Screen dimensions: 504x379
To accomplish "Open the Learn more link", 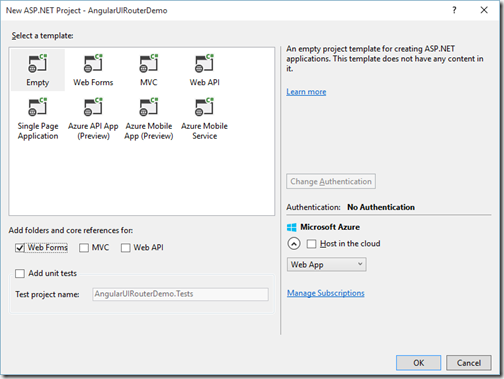I will pos(306,92).
